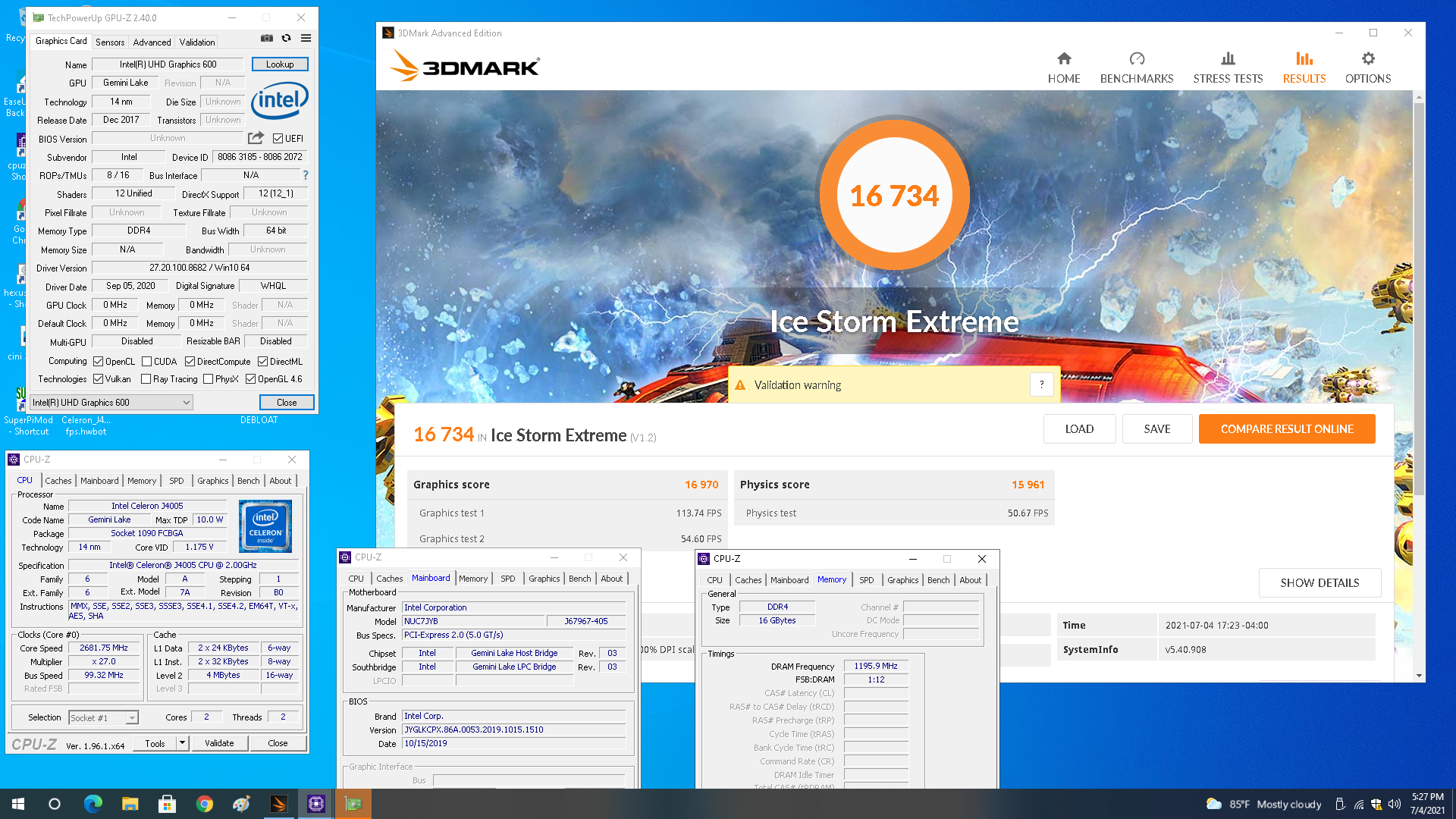
Task: Click the CPU-Z Validate button
Action: (x=219, y=743)
